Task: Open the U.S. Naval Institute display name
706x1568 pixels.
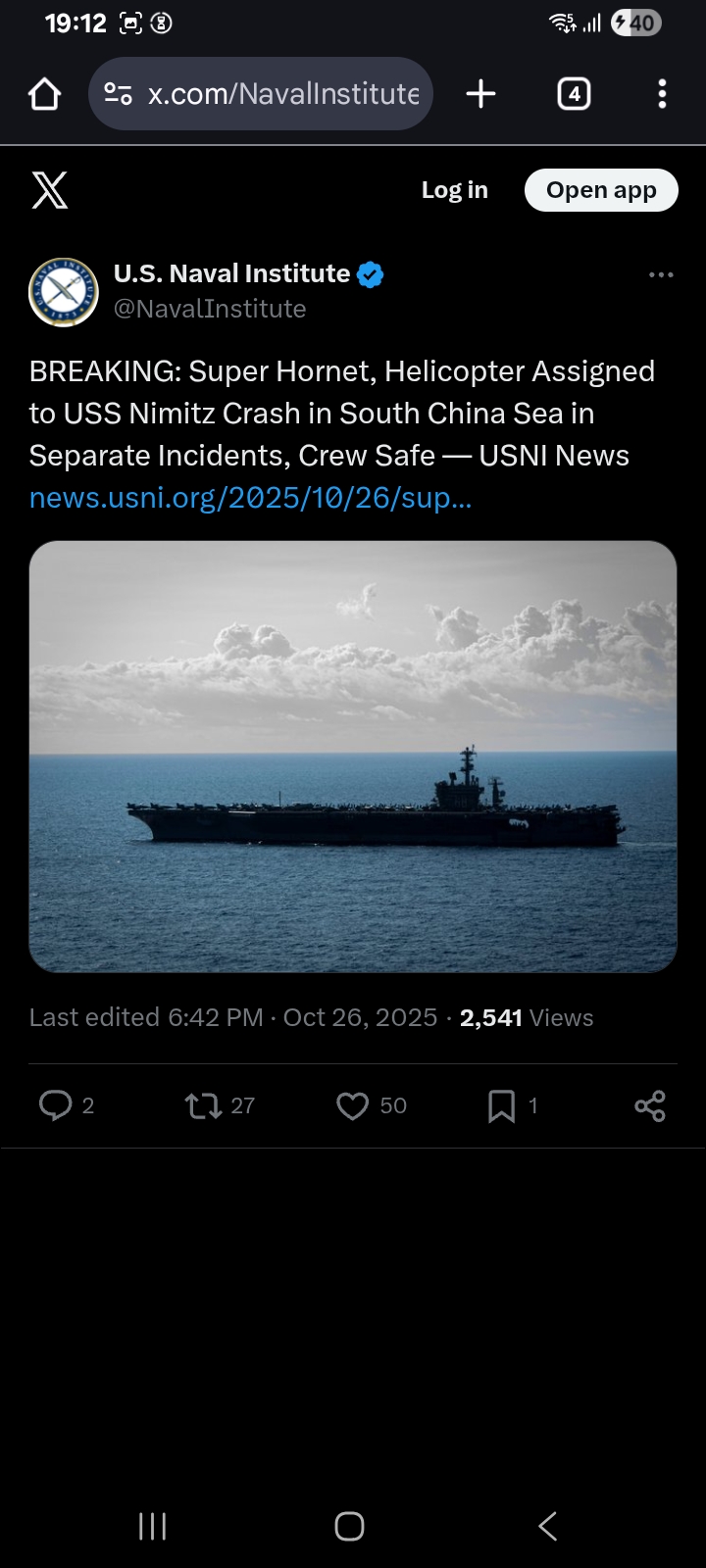Action: 231,273
